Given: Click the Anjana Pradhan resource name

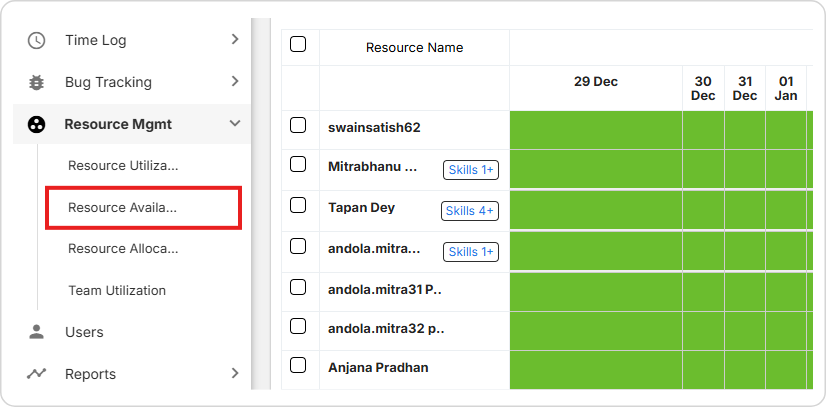Looking at the screenshot, I should 378,368.
